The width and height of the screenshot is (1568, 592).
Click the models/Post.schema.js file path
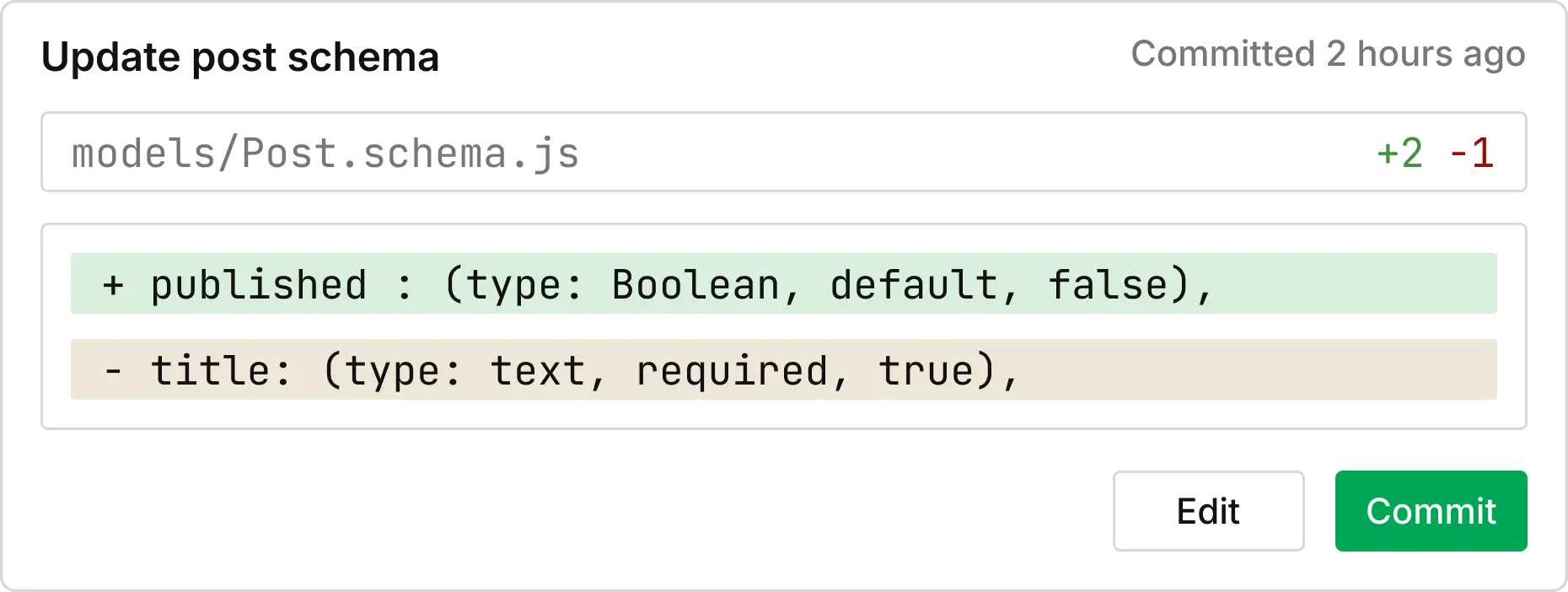[325, 153]
